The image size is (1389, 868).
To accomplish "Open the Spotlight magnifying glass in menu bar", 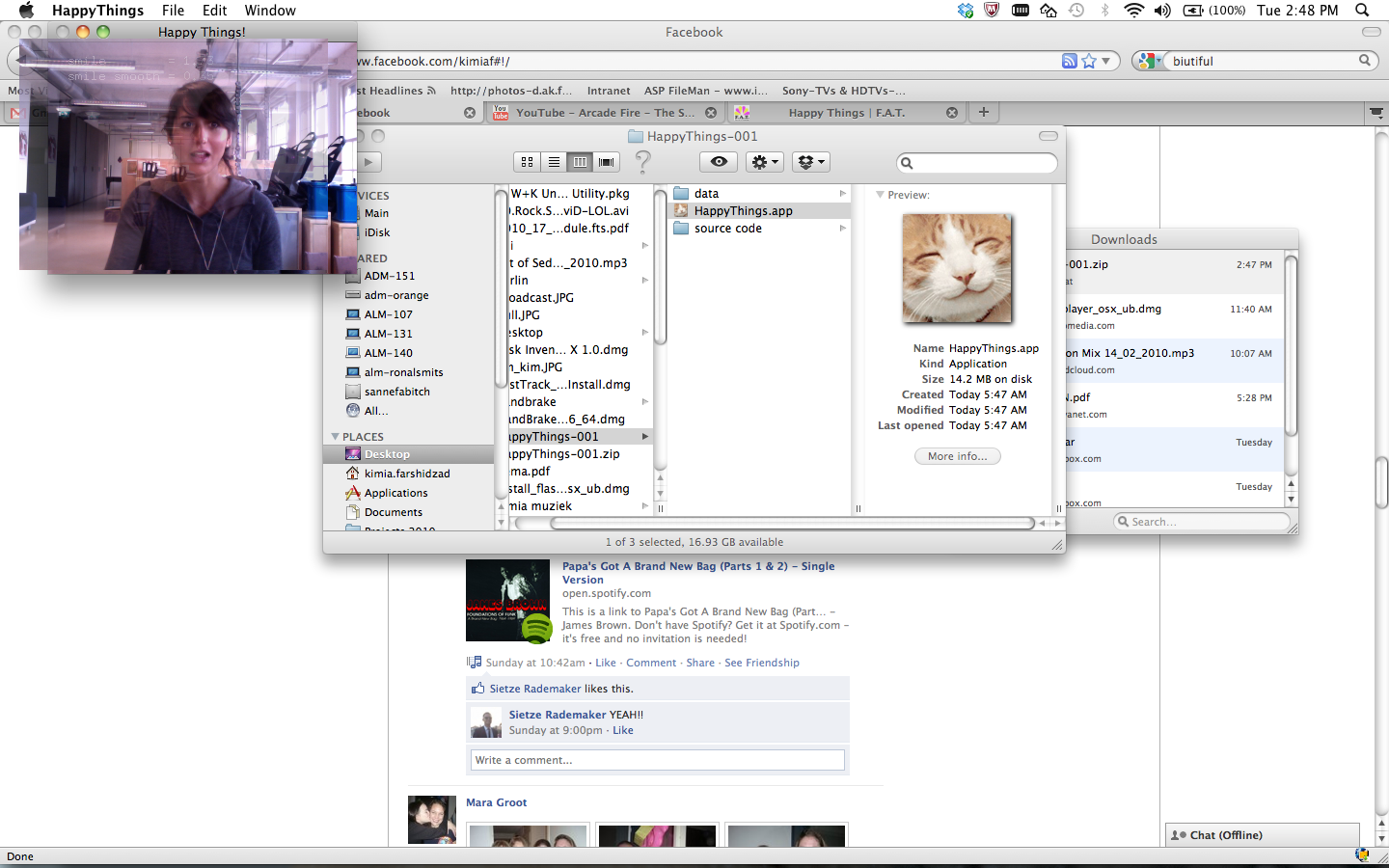I will coord(1362,11).
